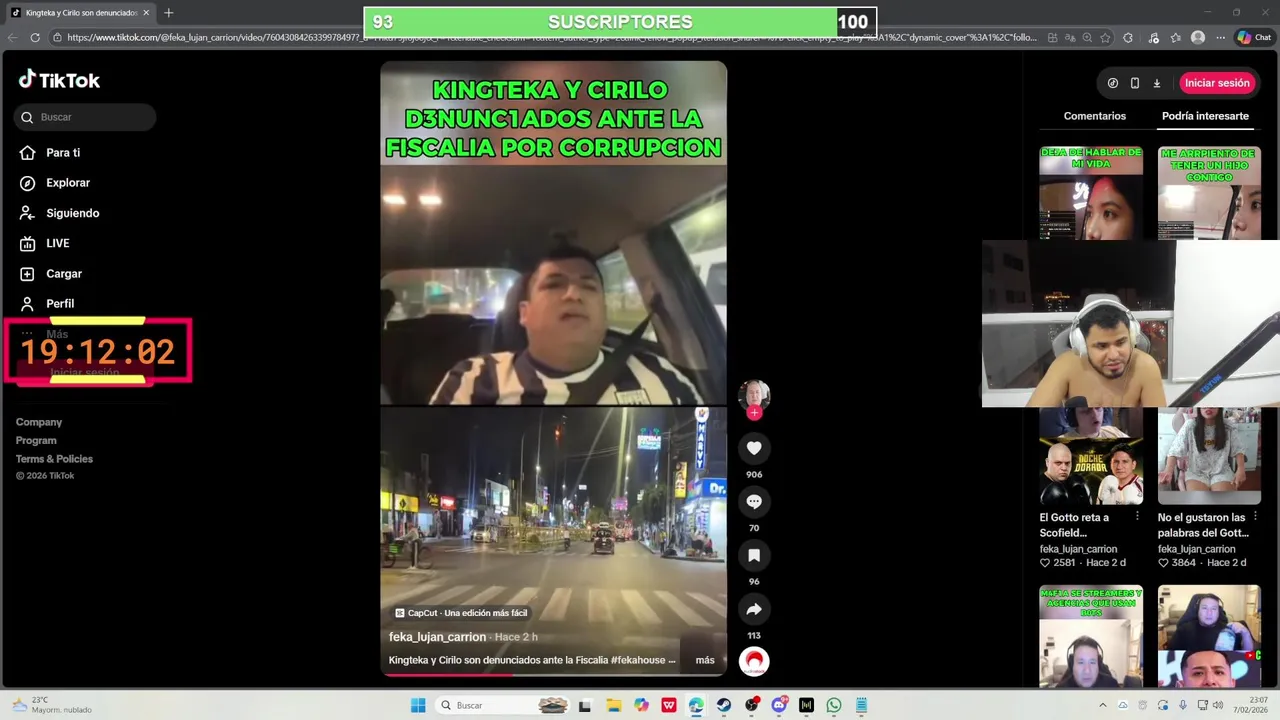Switch to the Comentarios tab

1094,116
